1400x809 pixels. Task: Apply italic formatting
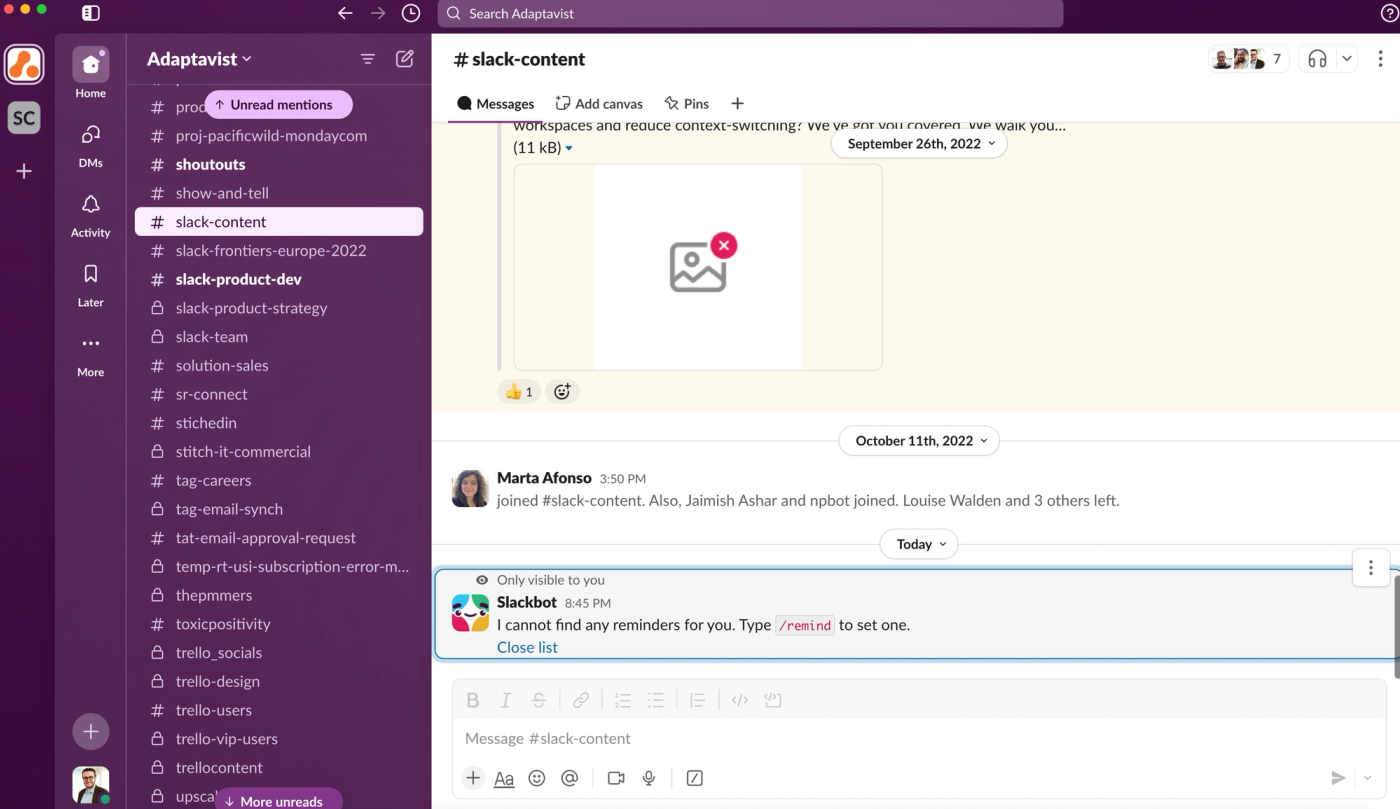pyautogui.click(x=506, y=700)
